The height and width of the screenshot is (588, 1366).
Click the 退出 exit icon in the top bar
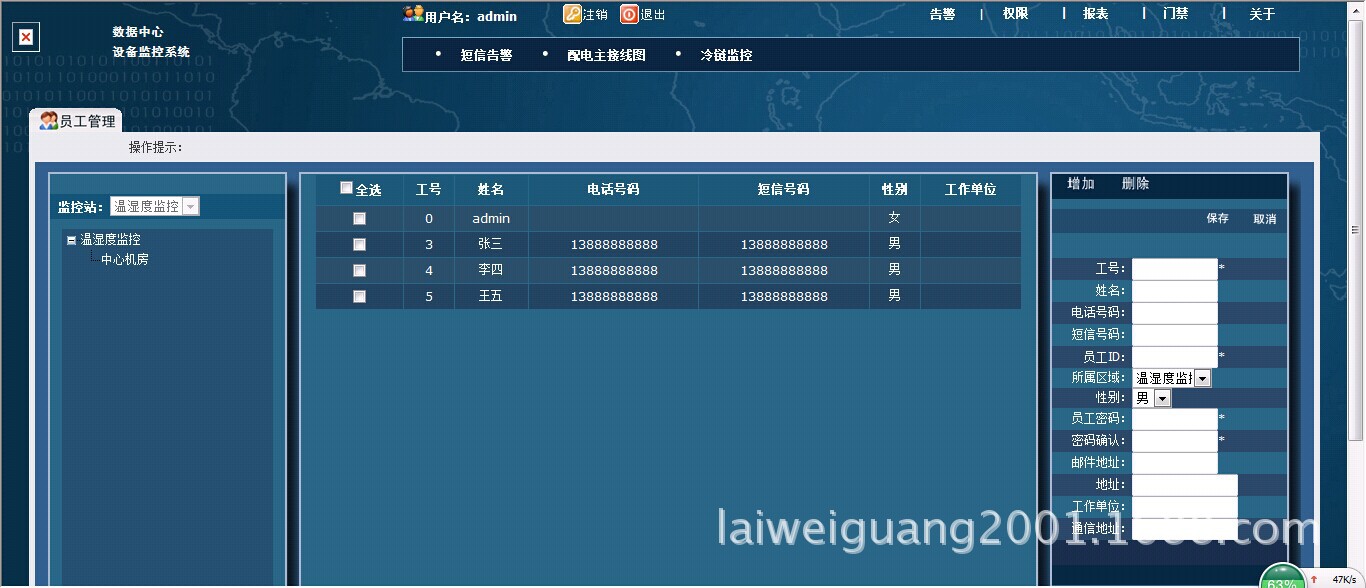628,14
